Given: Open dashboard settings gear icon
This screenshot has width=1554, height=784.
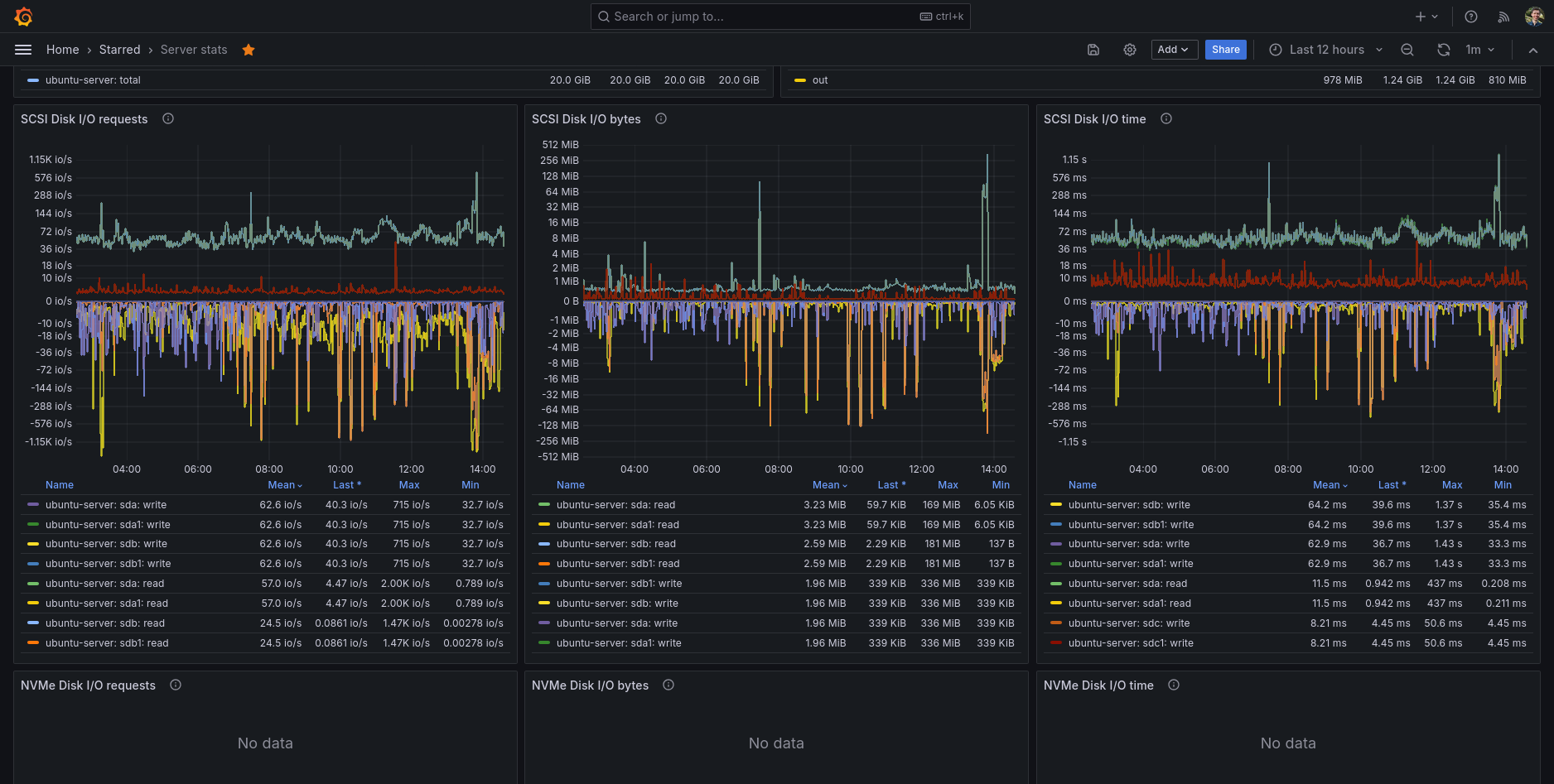Looking at the screenshot, I should (x=1130, y=50).
